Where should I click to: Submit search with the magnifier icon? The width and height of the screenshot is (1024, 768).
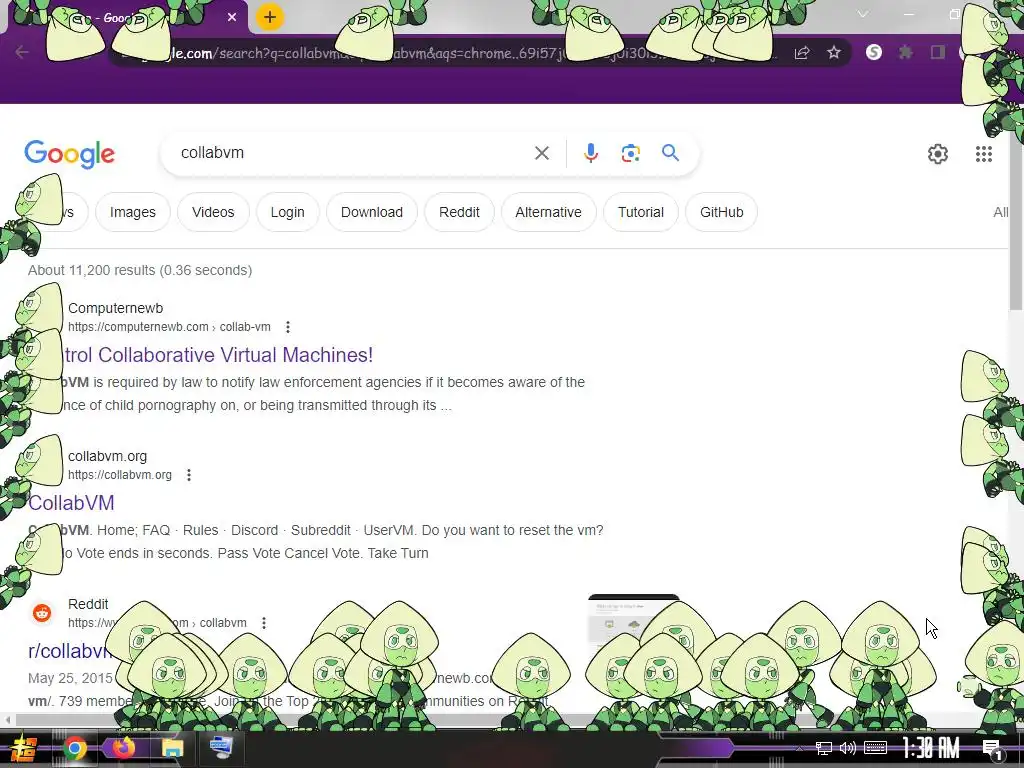[x=670, y=153]
